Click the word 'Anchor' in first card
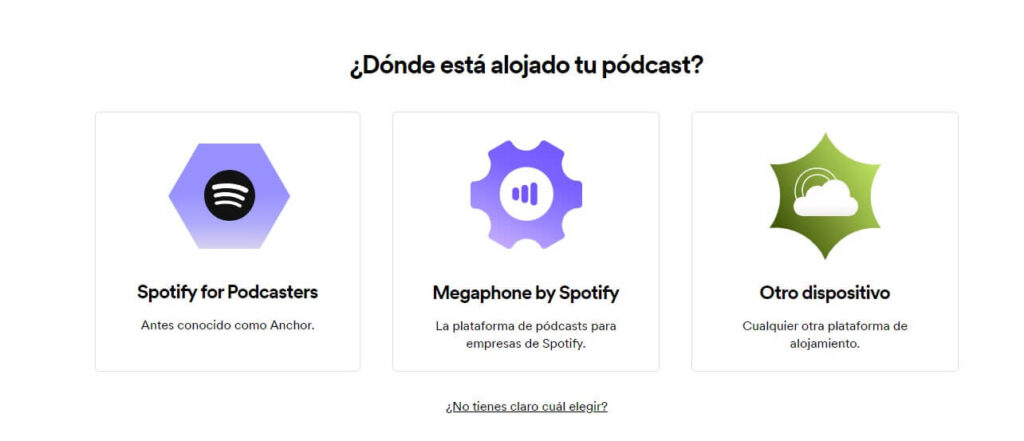 (291, 325)
